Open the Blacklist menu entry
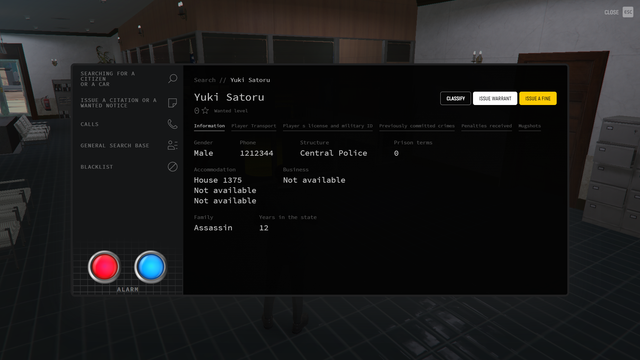Screen dimensions: 640x360 (97, 167)
